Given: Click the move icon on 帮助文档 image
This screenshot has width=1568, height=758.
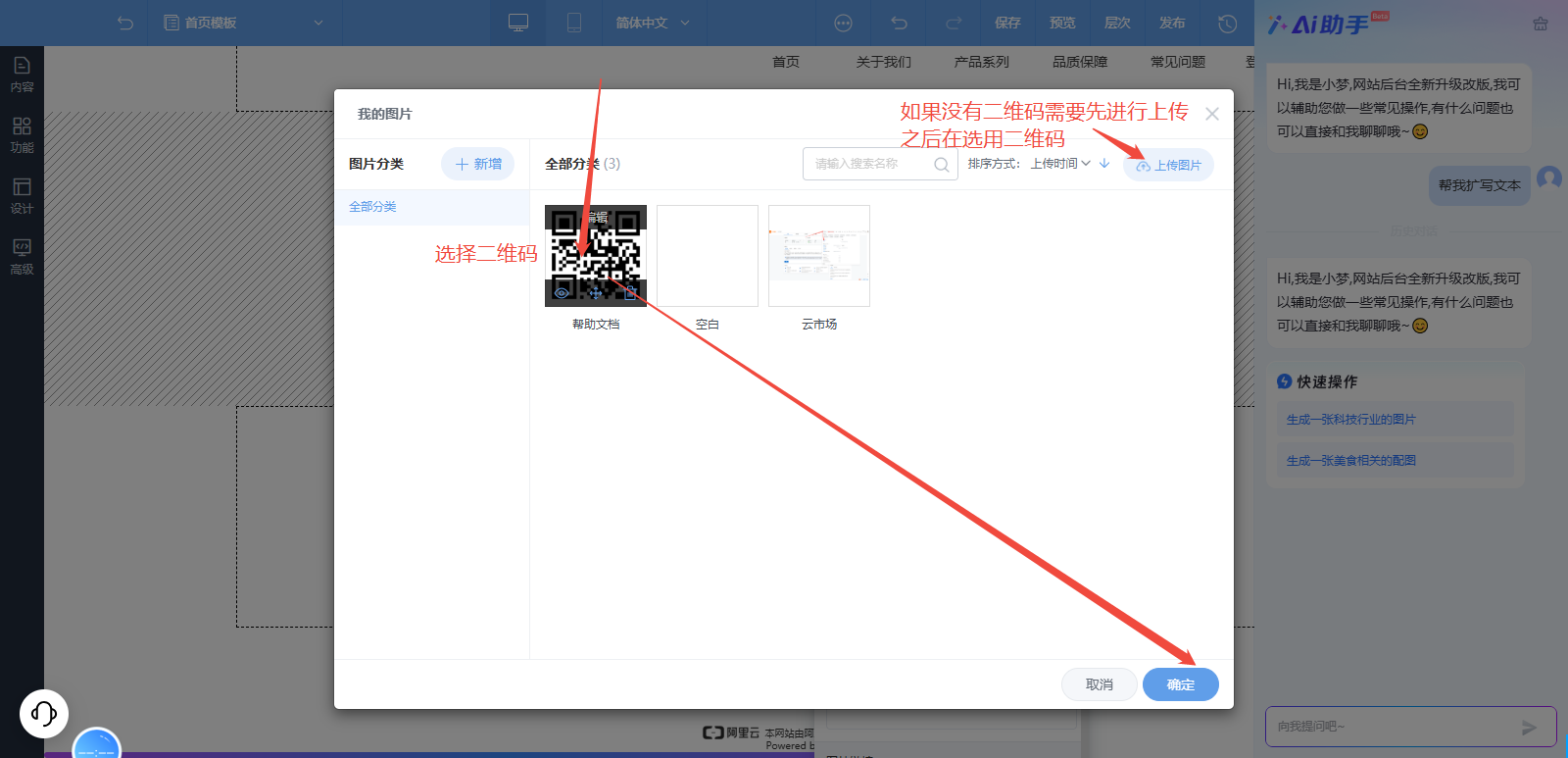Looking at the screenshot, I should 596,292.
